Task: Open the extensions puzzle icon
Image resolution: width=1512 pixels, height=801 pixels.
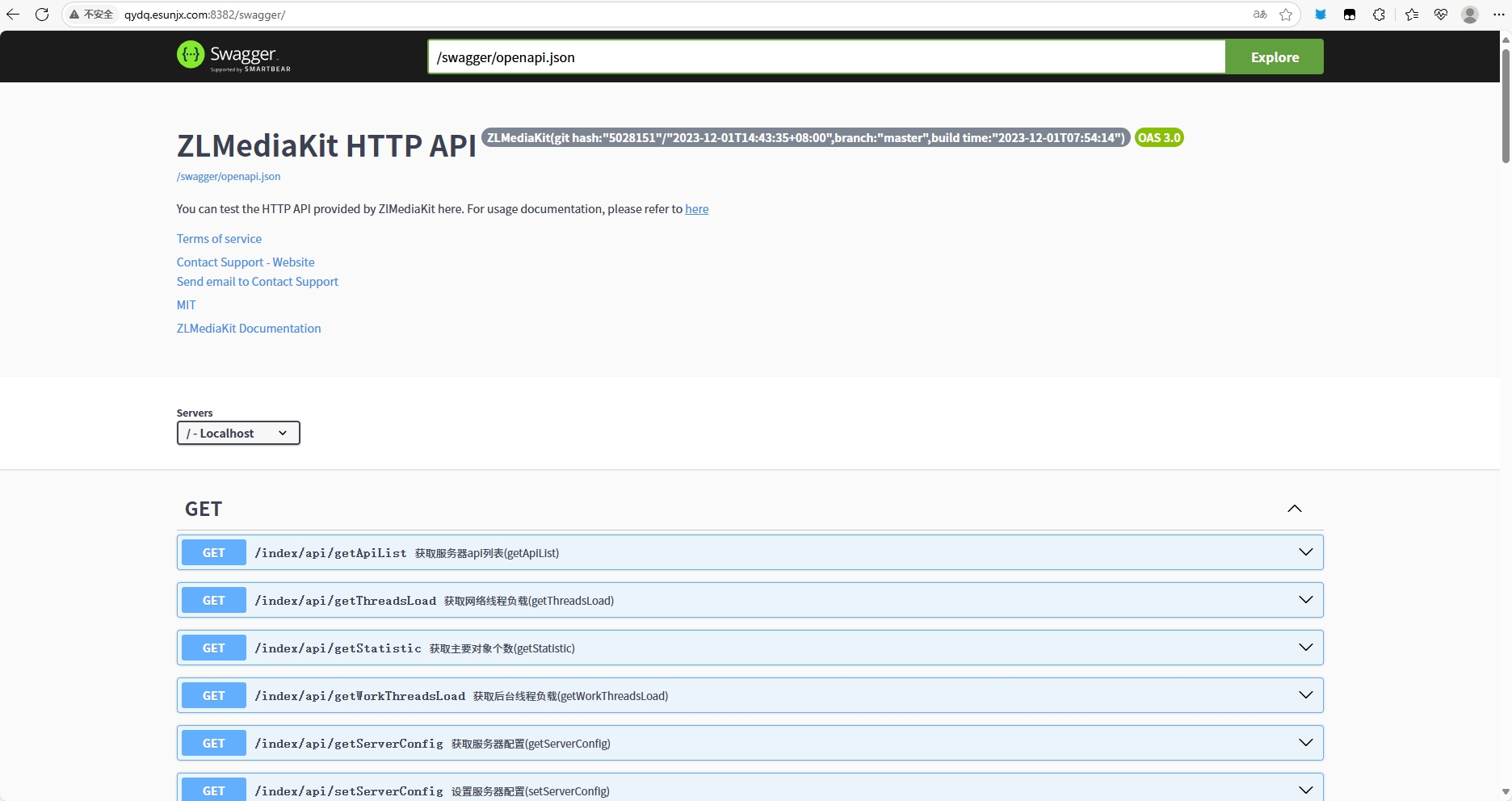Action: pos(1379,15)
